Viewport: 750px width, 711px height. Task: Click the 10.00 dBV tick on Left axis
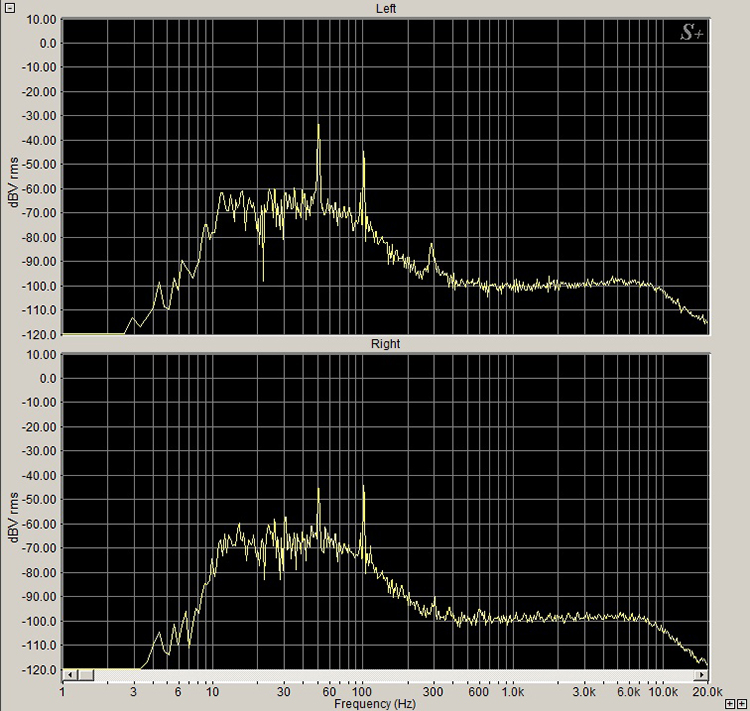pyautogui.click(x=38, y=19)
